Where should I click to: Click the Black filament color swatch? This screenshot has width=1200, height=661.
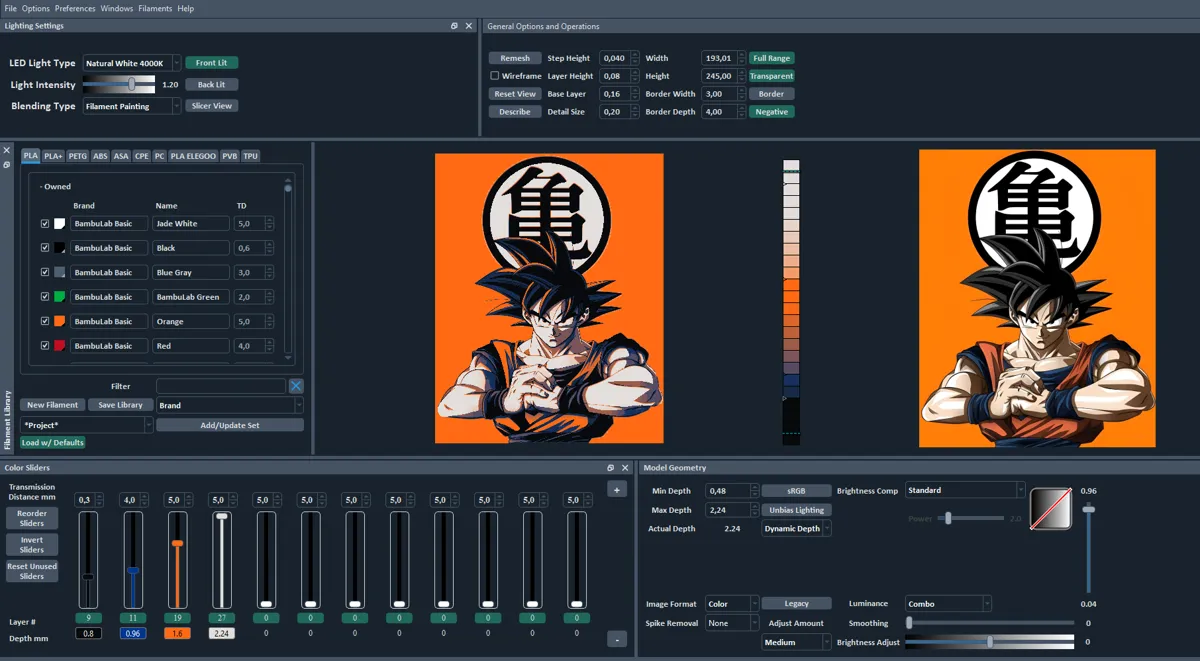pyautogui.click(x=60, y=248)
